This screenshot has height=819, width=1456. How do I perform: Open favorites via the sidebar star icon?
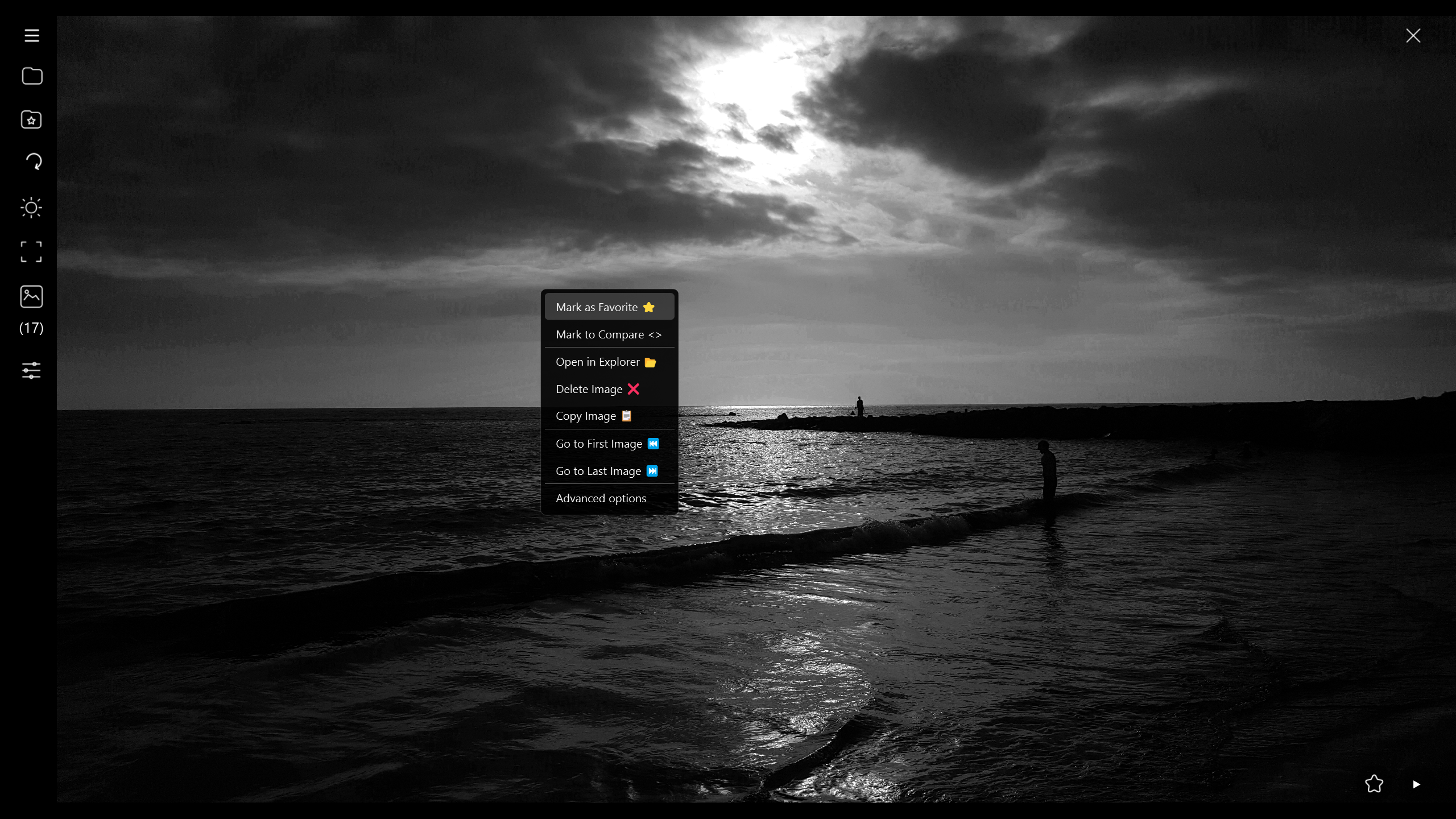[x=31, y=119]
